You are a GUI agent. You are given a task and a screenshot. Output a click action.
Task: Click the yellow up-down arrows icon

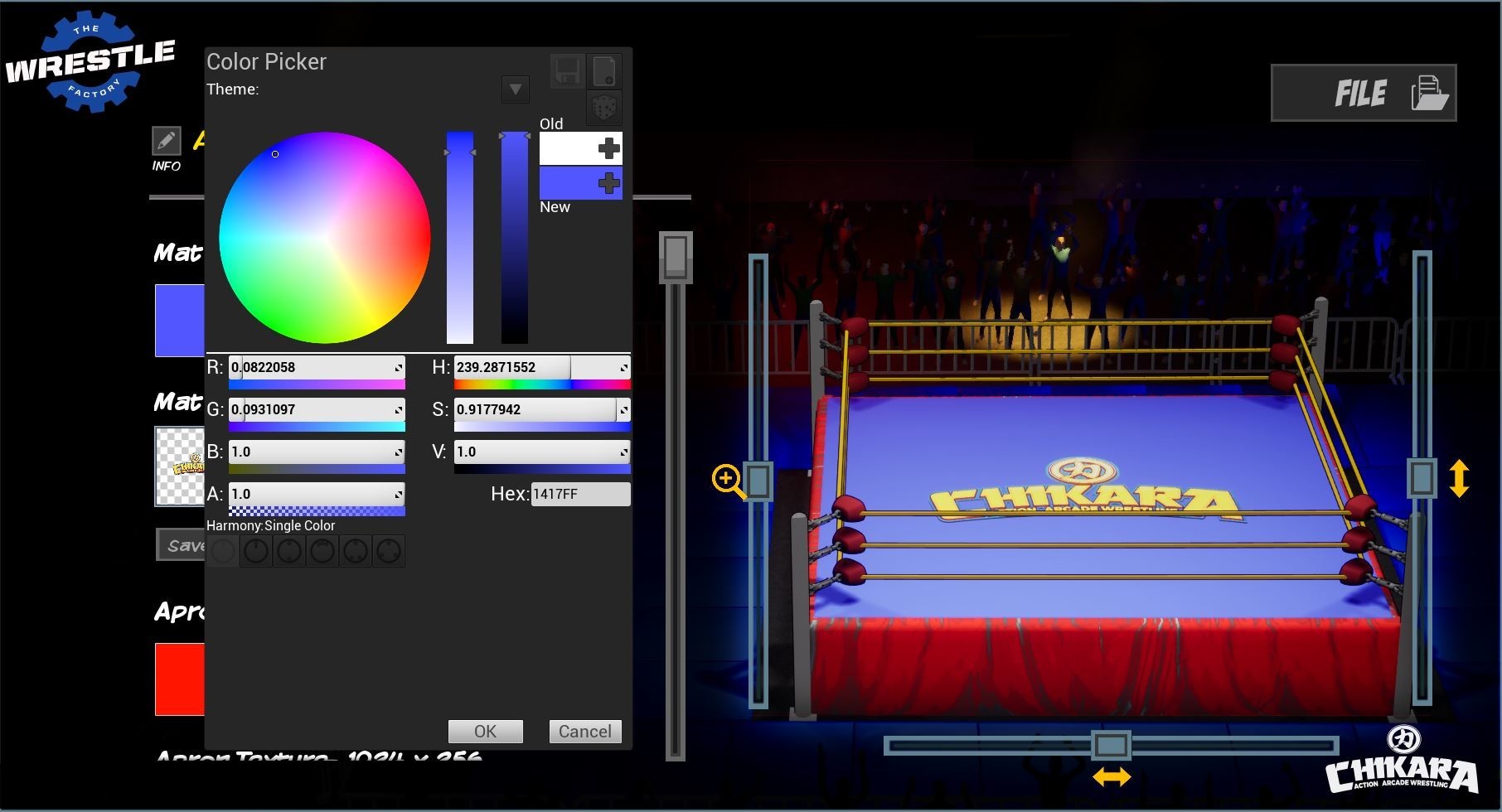coord(1460,479)
